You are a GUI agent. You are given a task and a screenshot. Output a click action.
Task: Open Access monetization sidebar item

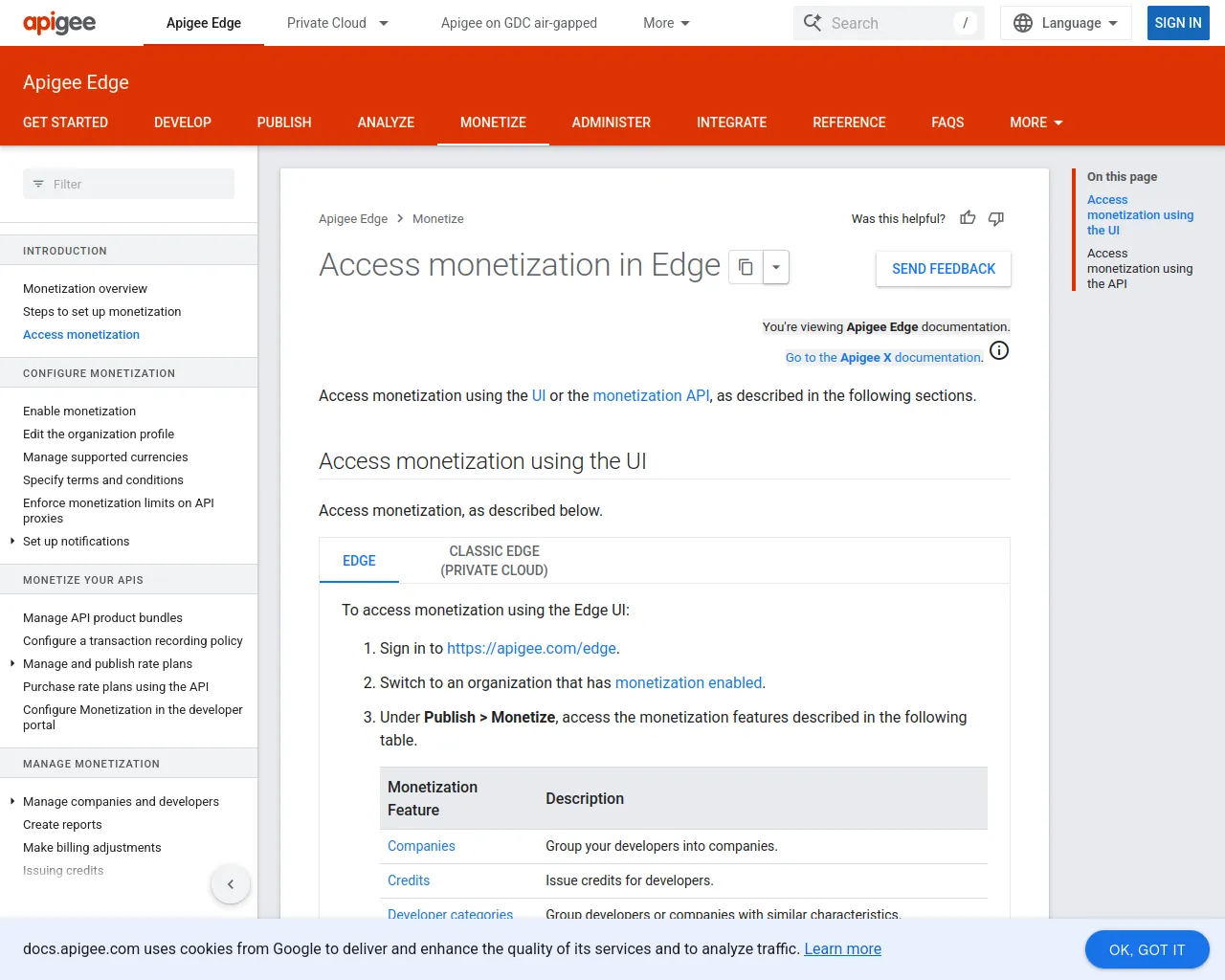[81, 335]
